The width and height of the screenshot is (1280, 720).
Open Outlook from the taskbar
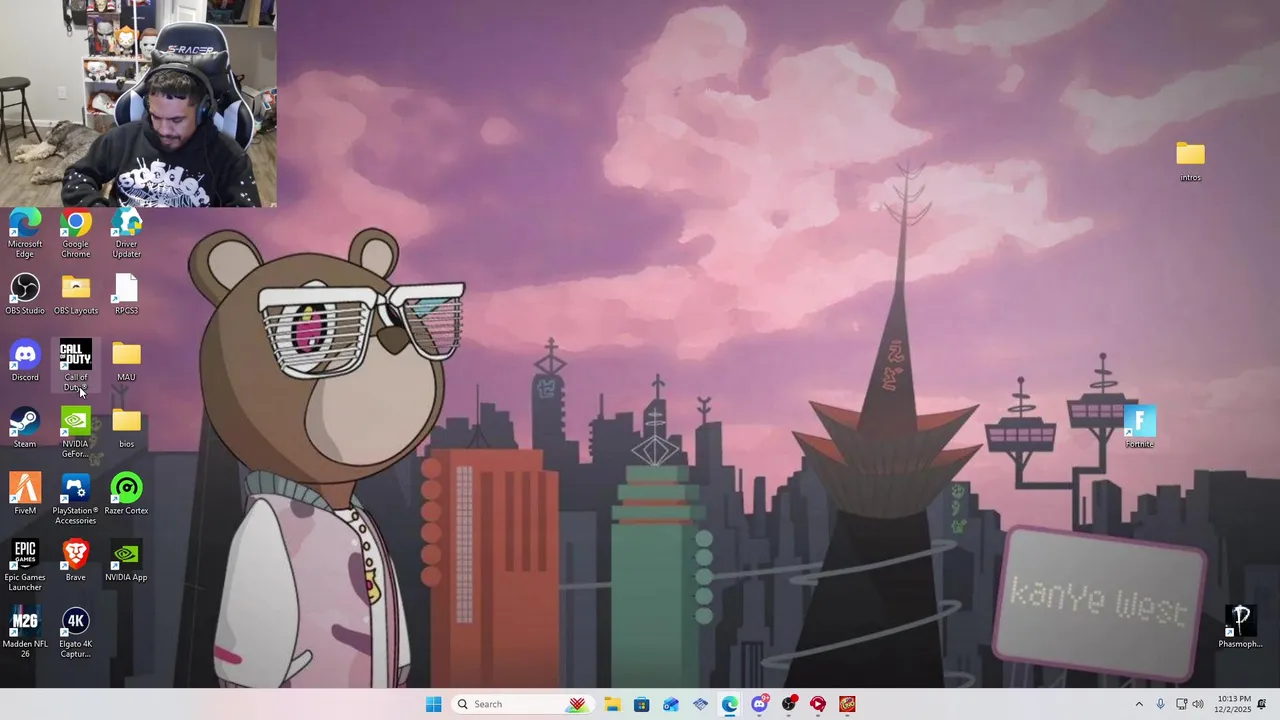click(671, 704)
